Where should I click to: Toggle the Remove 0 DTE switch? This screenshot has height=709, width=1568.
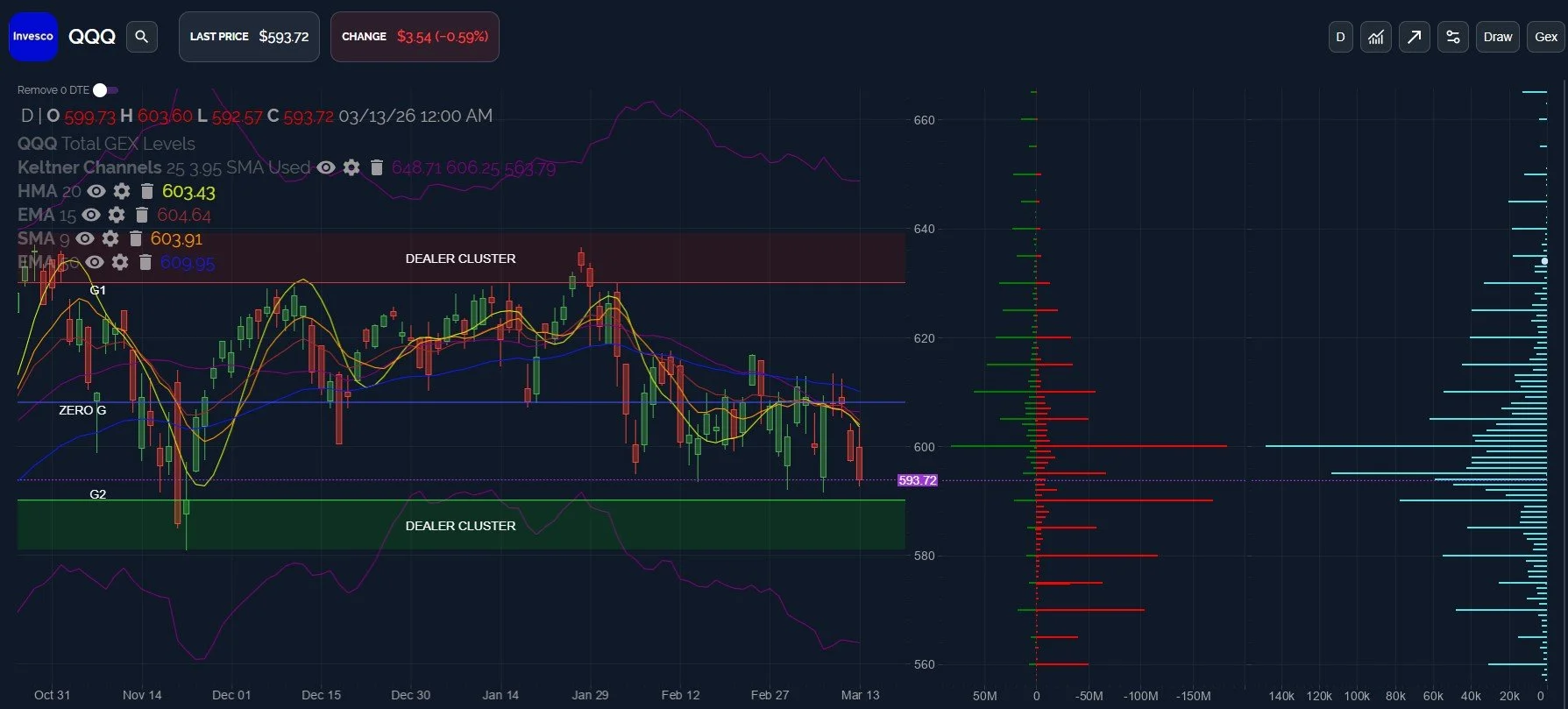point(105,90)
